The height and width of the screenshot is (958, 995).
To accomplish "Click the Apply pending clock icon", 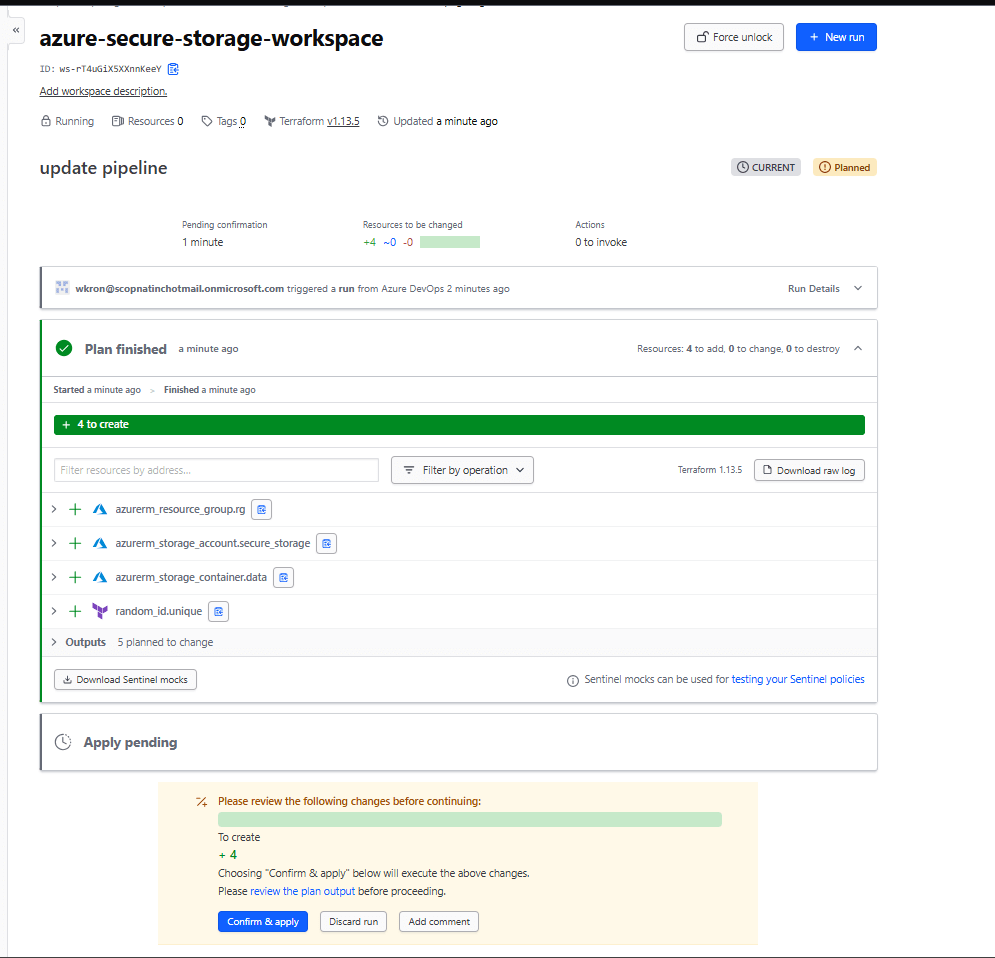I will tap(63, 742).
